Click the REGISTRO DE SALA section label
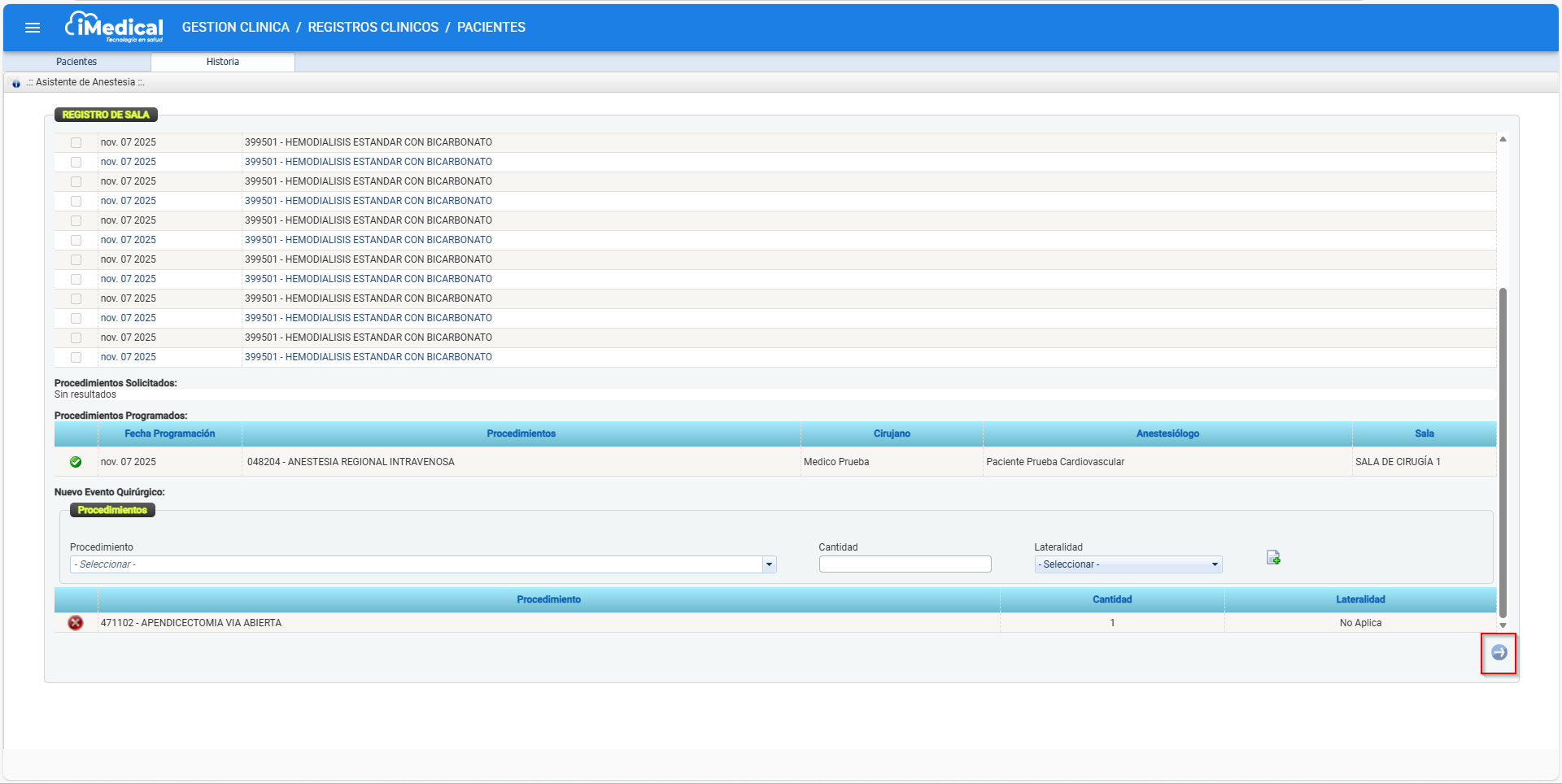Screen dimensions: 1562x784 point(106,115)
